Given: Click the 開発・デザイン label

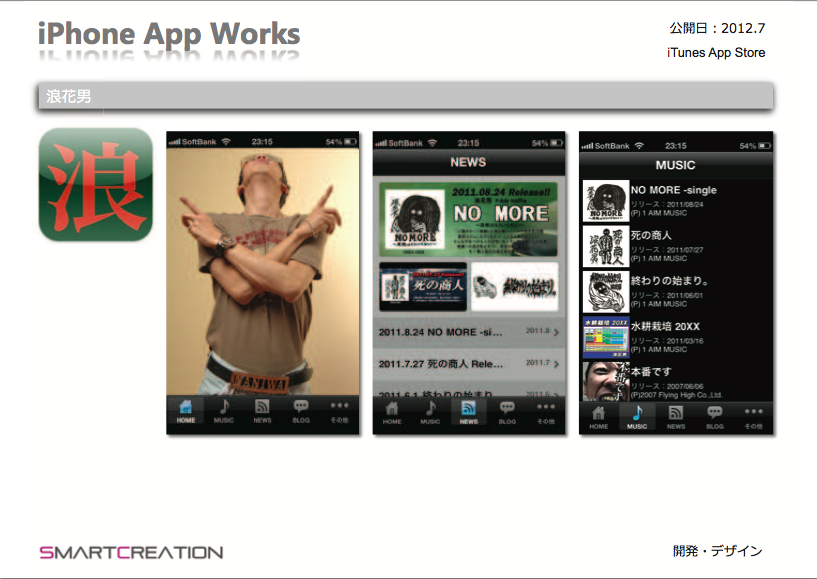Looking at the screenshot, I should (x=717, y=551).
